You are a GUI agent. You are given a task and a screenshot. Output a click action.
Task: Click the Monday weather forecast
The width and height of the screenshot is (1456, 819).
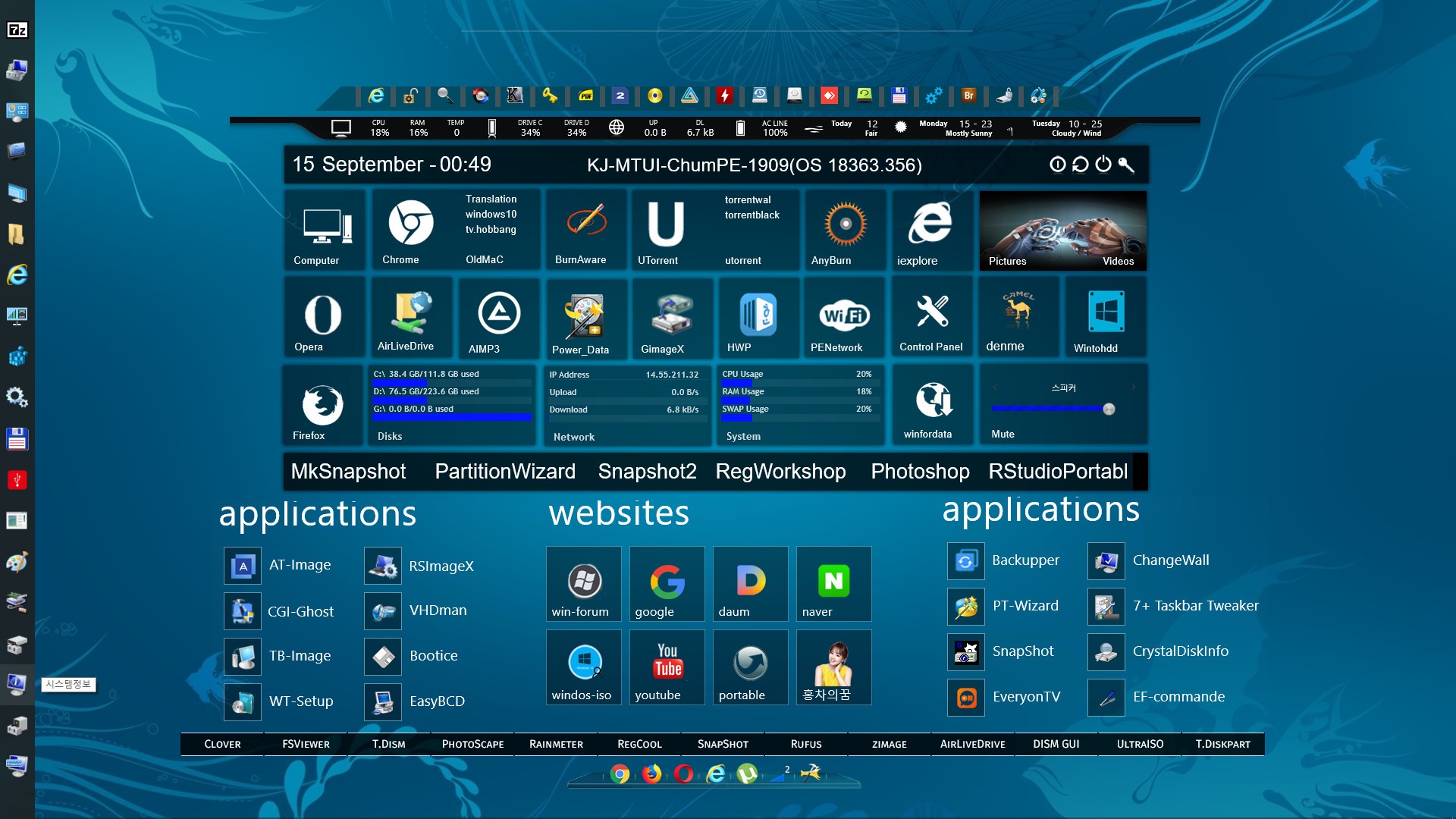[954, 128]
